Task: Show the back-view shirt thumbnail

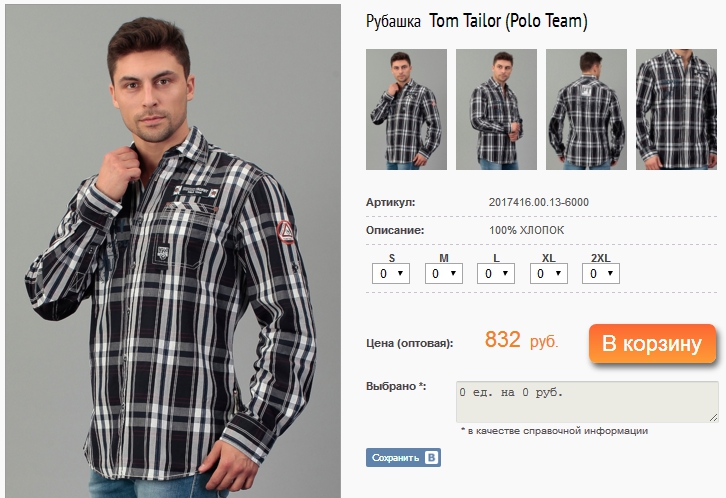Action: [586, 110]
